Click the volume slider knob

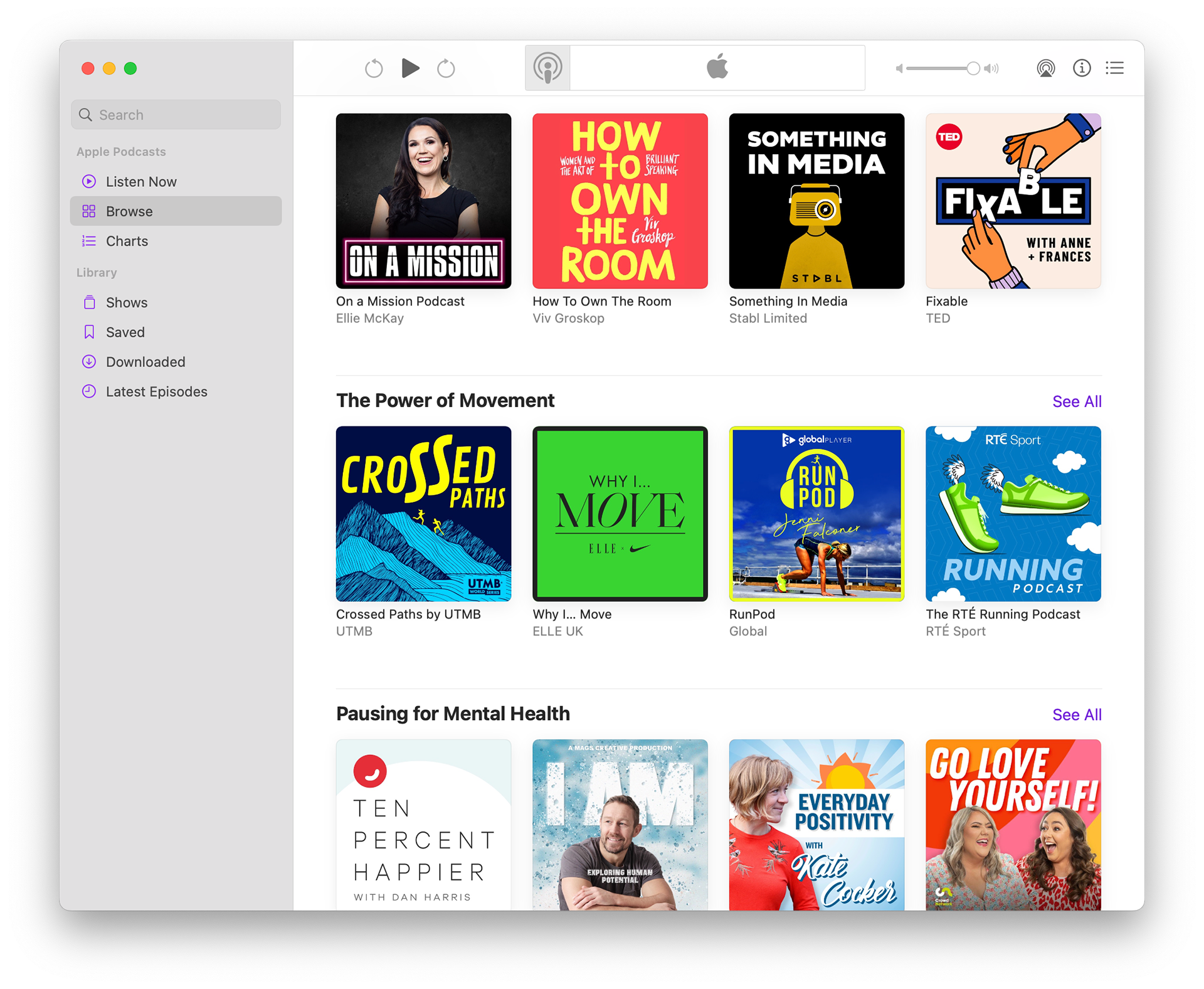973,68
